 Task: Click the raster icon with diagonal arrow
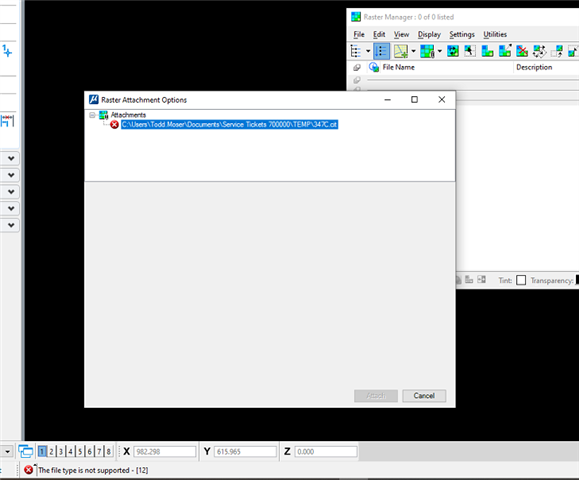click(505, 51)
